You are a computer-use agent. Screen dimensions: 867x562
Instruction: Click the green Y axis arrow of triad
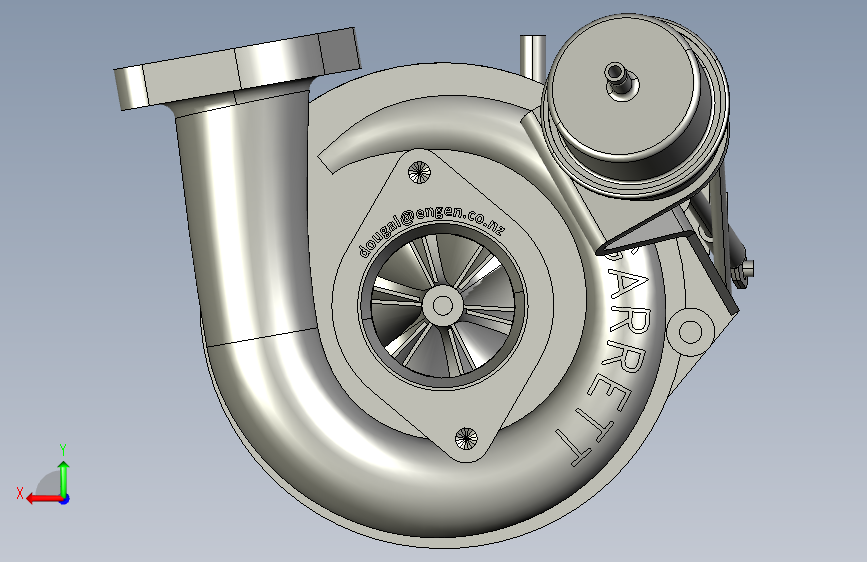click(64, 477)
